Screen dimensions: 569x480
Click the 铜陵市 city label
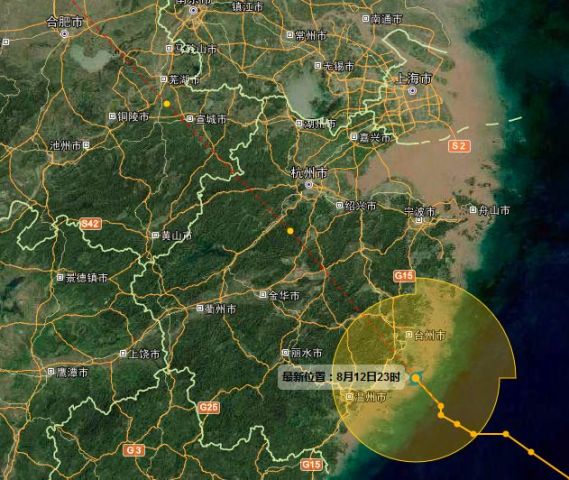(x=133, y=117)
